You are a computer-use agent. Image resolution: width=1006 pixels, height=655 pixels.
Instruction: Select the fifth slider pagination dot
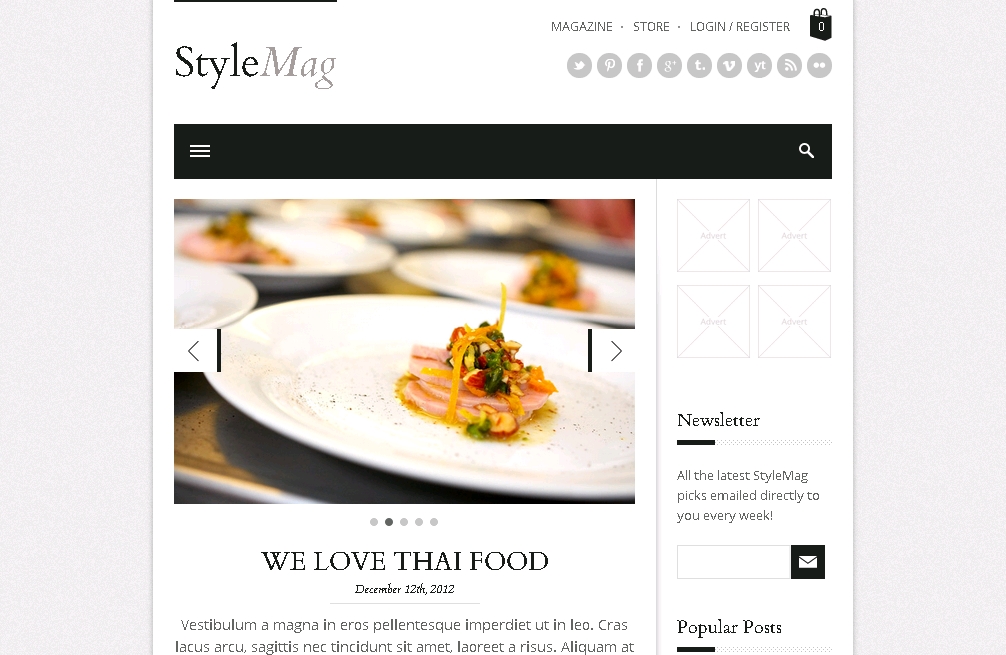(x=434, y=522)
